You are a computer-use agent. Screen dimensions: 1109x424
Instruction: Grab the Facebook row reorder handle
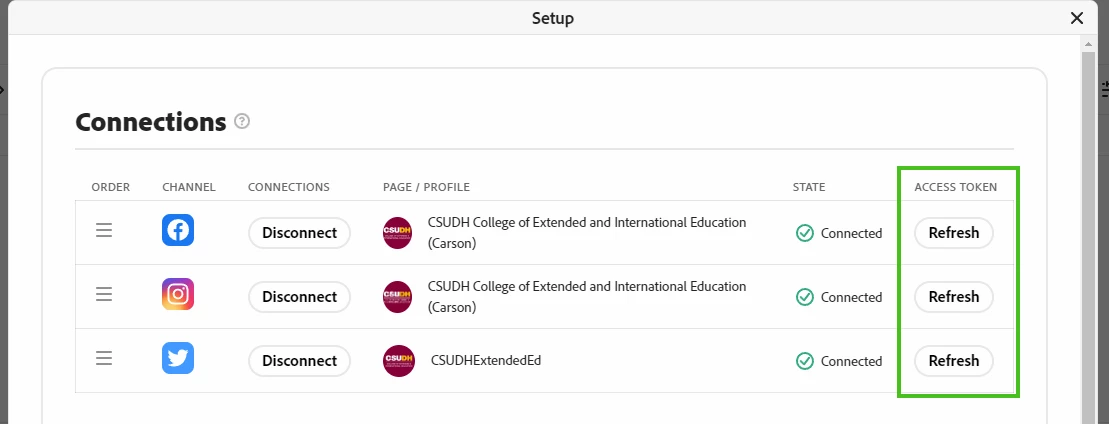pyautogui.click(x=104, y=231)
